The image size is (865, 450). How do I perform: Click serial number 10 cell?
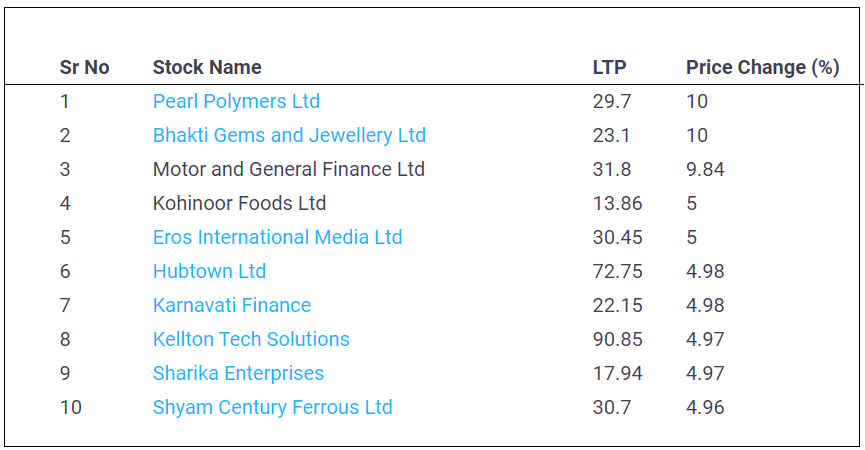pyautogui.click(x=70, y=407)
